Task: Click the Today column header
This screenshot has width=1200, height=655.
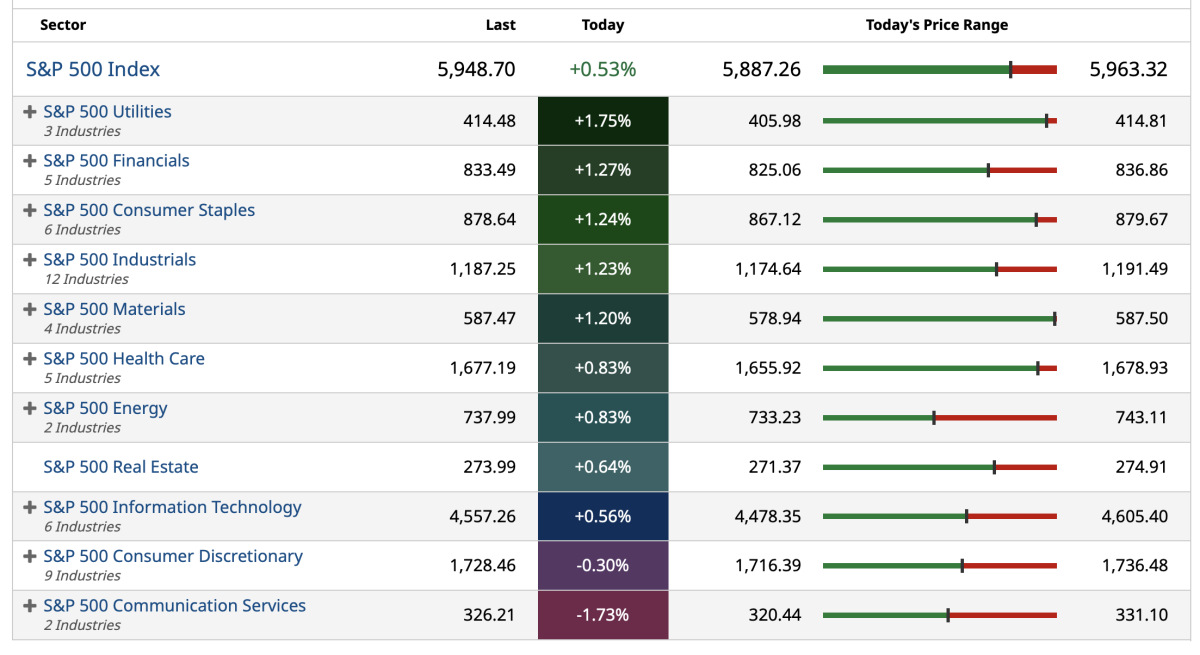Action: (x=602, y=25)
